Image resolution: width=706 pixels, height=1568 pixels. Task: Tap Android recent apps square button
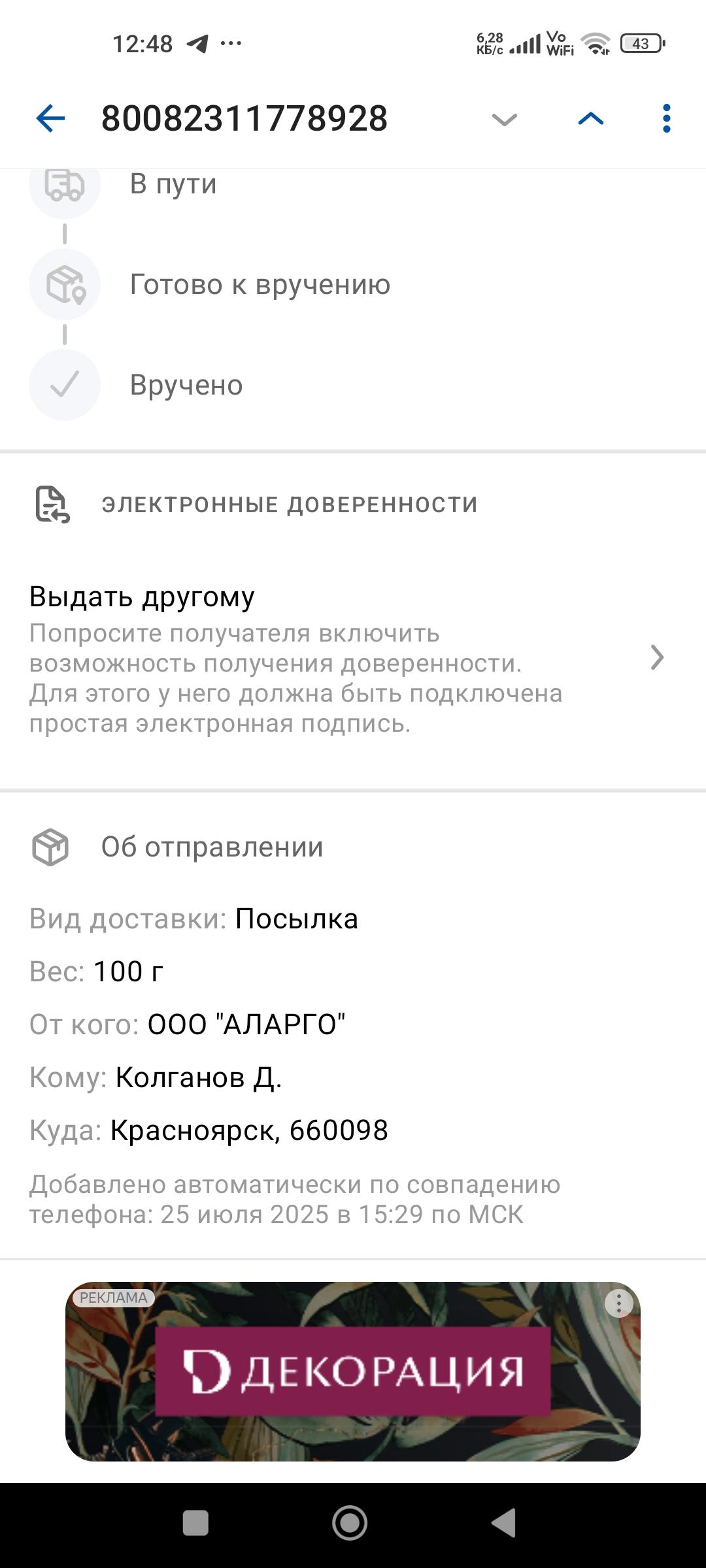[x=195, y=1523]
